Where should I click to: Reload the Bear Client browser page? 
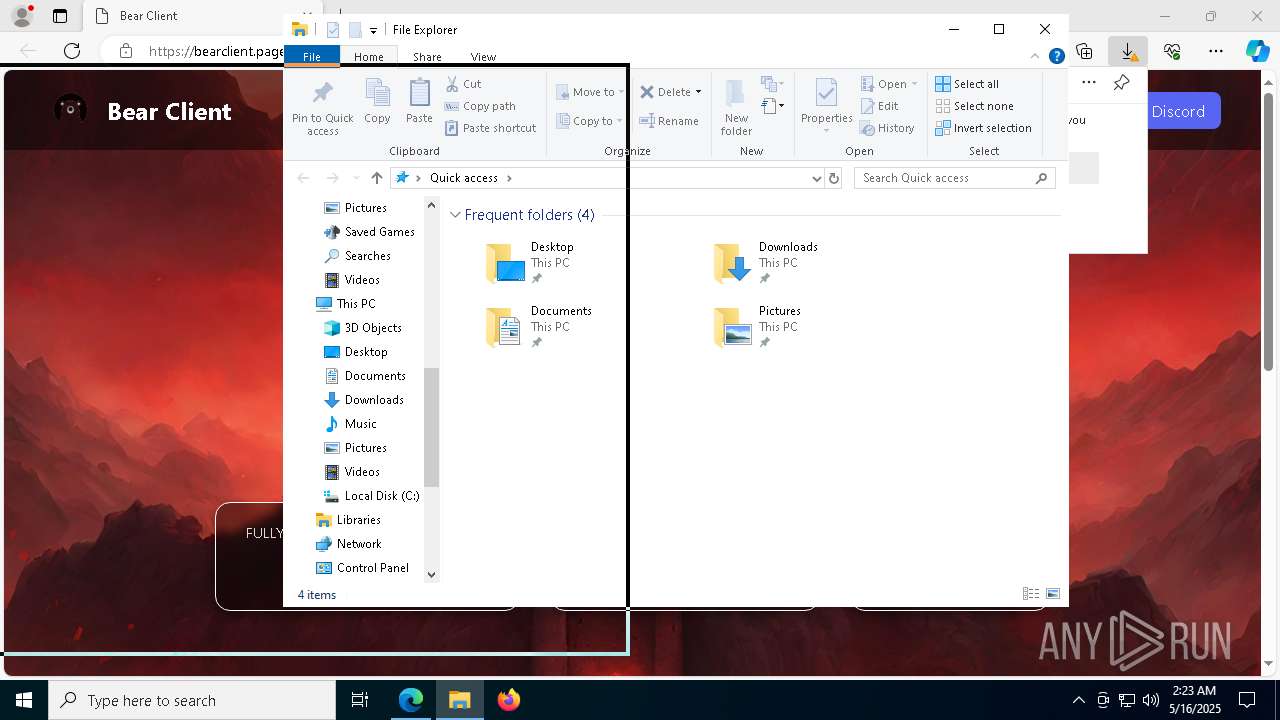pos(72,51)
